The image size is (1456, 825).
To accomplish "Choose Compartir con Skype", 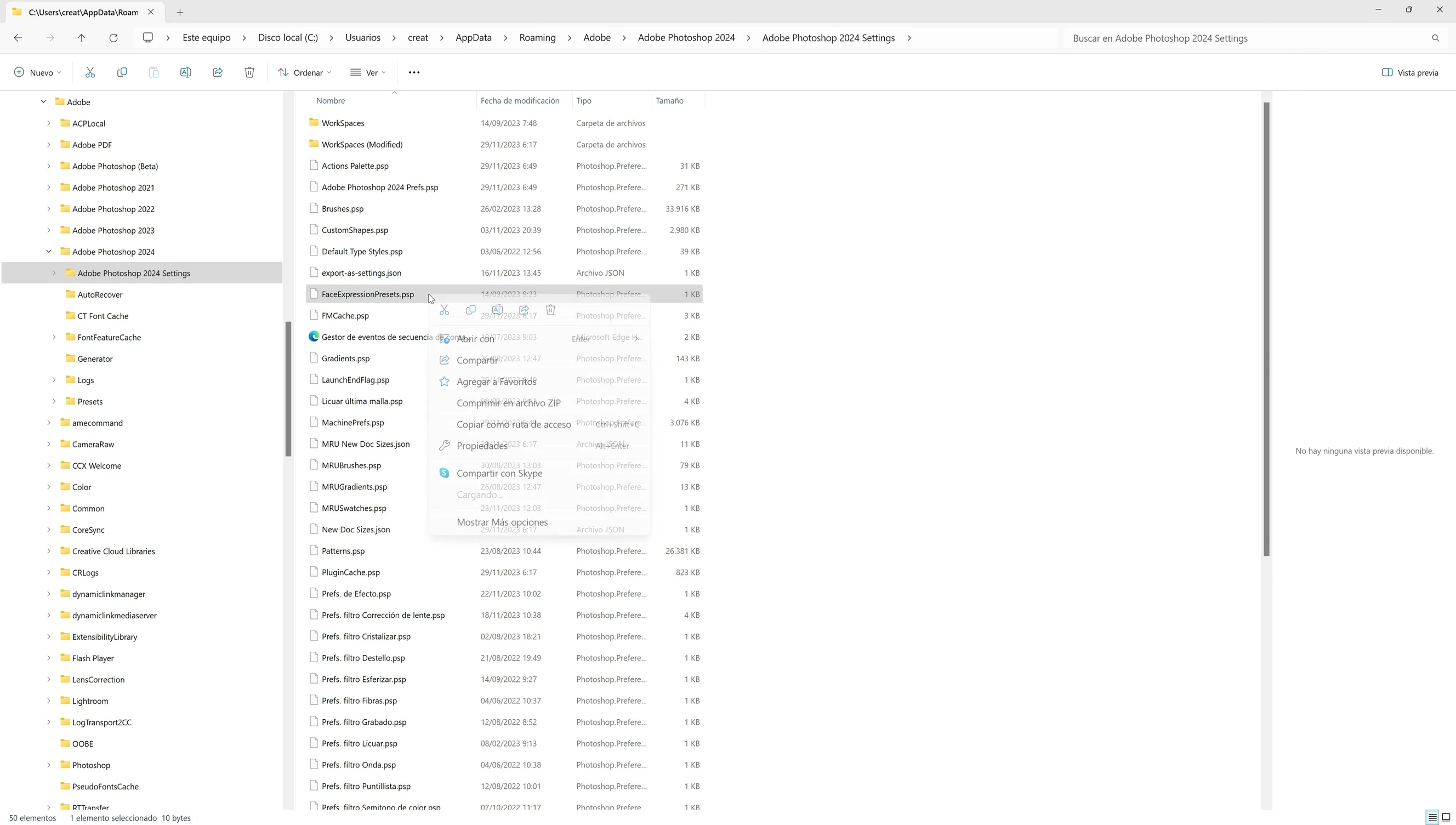I will [539, 473].
